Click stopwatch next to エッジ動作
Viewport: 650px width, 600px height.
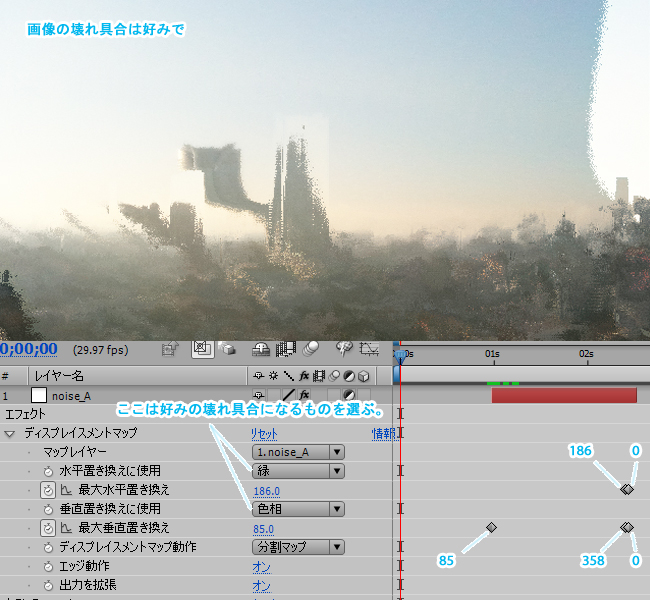(47, 565)
